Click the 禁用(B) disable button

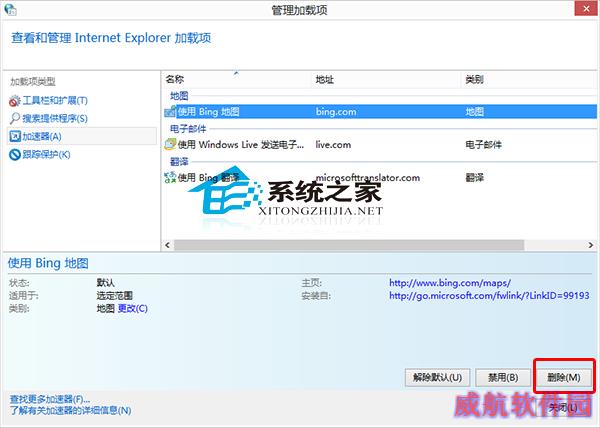pyautogui.click(x=503, y=378)
